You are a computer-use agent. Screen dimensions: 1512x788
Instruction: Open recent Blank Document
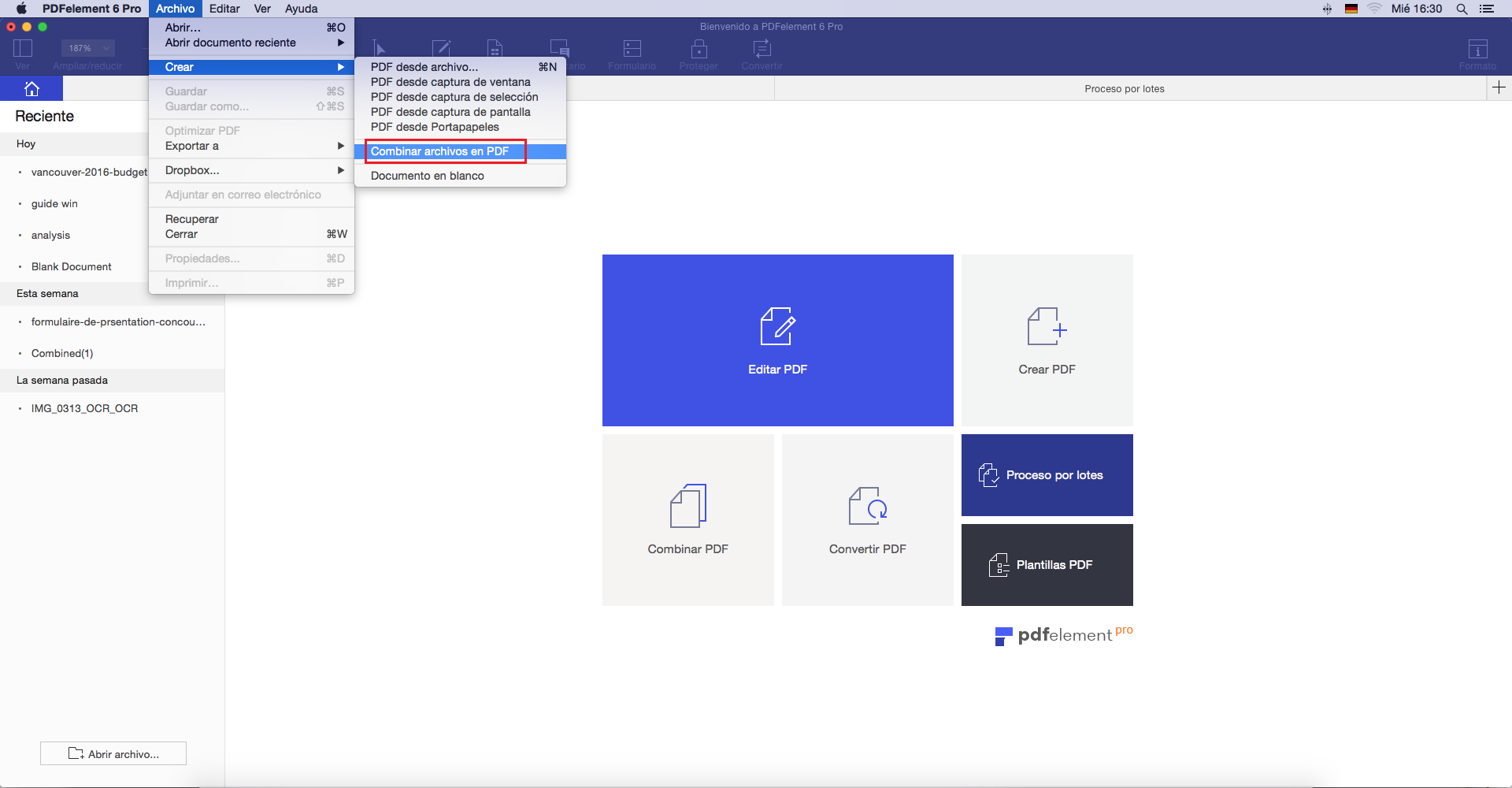click(x=71, y=266)
